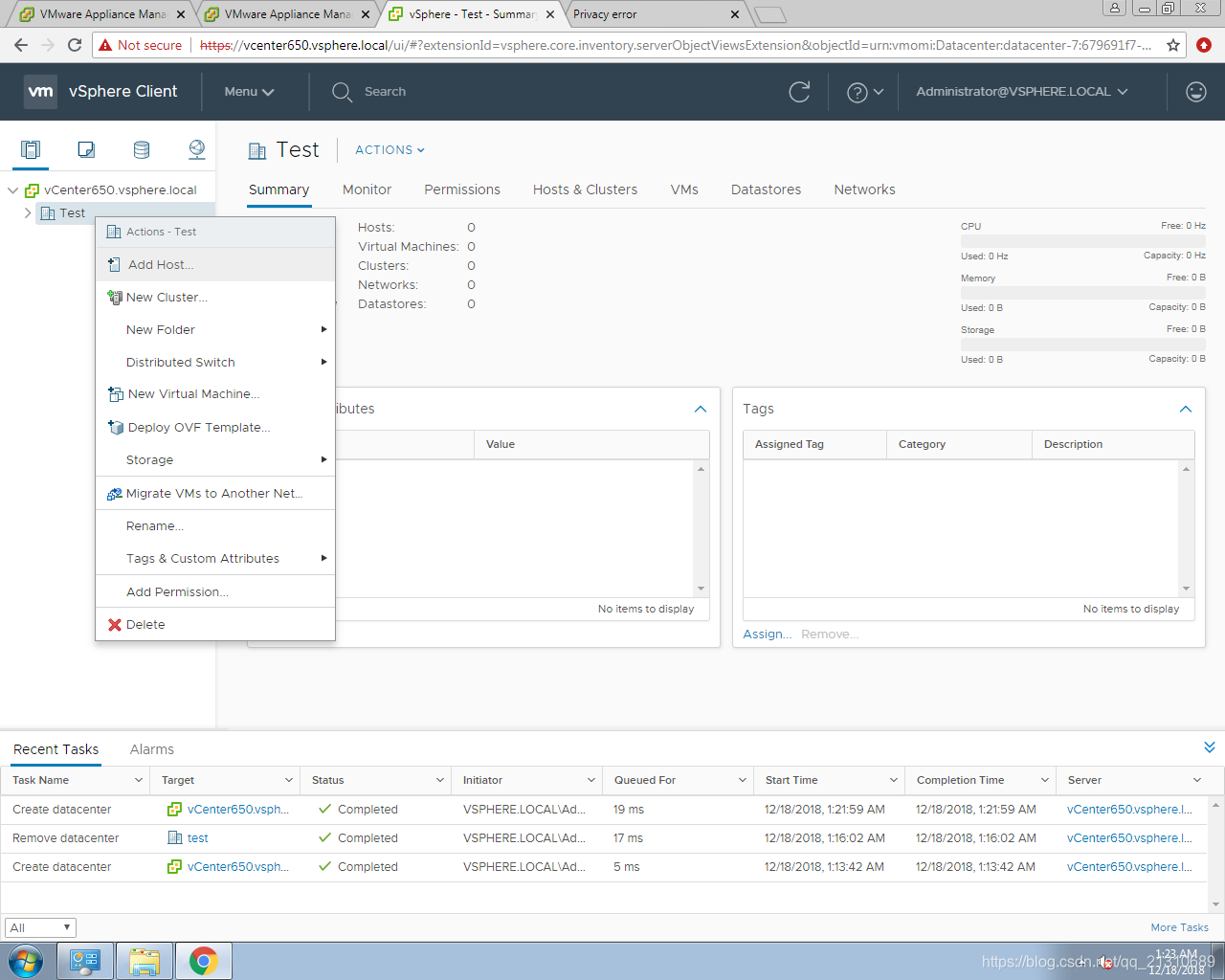Open Windows Start button
The height and width of the screenshot is (980, 1225).
(26, 961)
